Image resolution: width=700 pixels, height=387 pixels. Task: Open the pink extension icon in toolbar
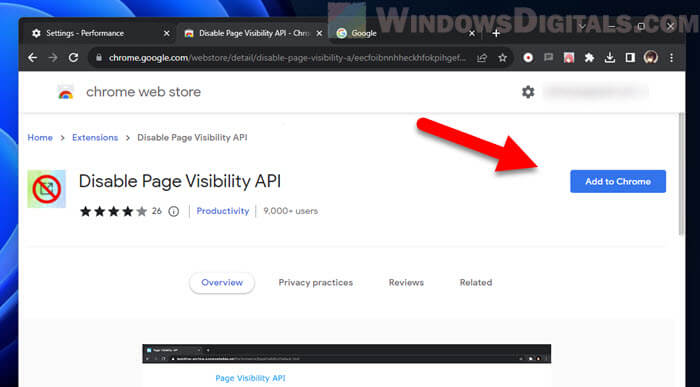click(x=569, y=58)
